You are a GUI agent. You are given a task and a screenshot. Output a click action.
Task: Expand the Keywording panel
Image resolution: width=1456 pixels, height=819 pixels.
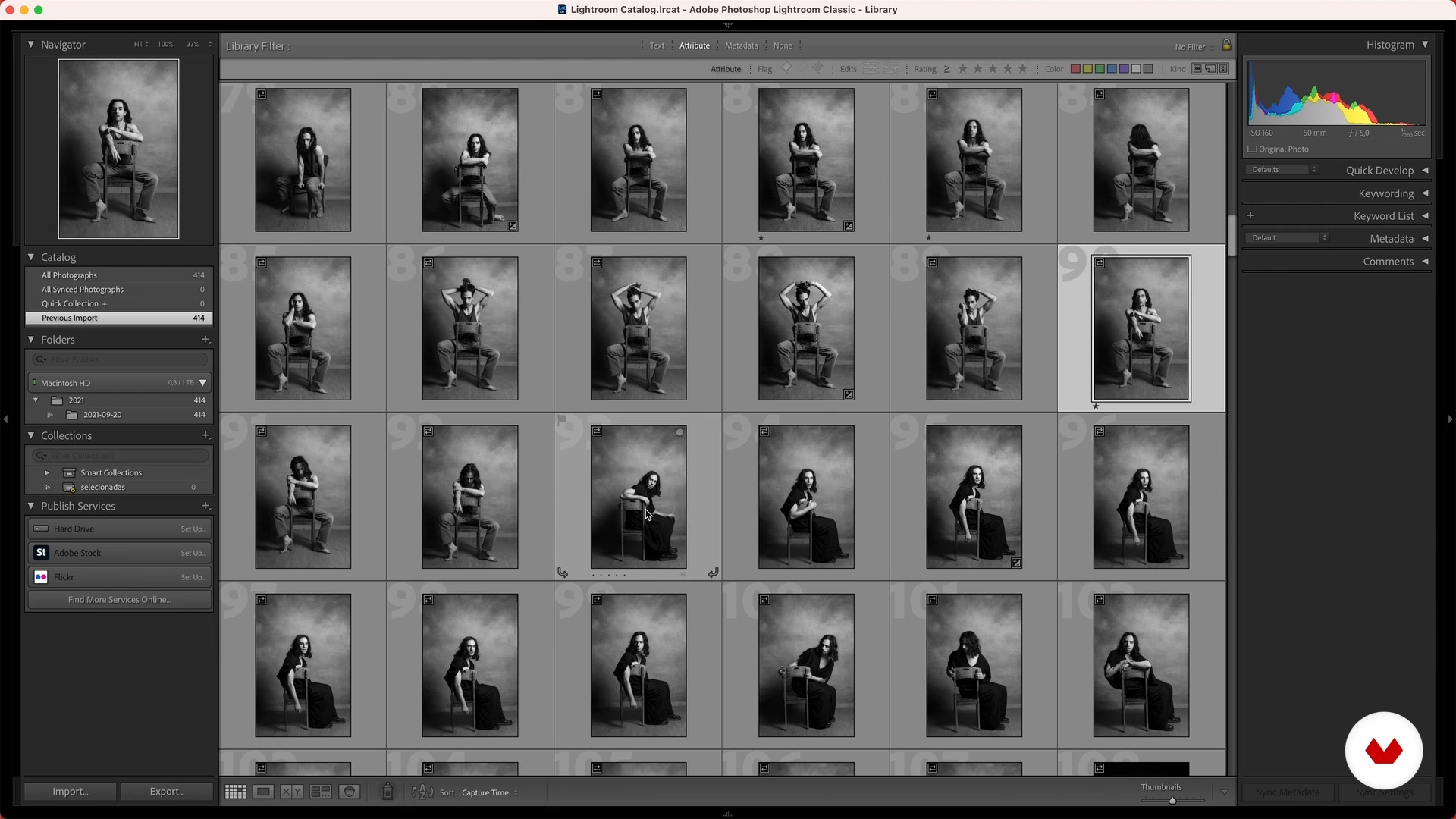coord(1425,193)
